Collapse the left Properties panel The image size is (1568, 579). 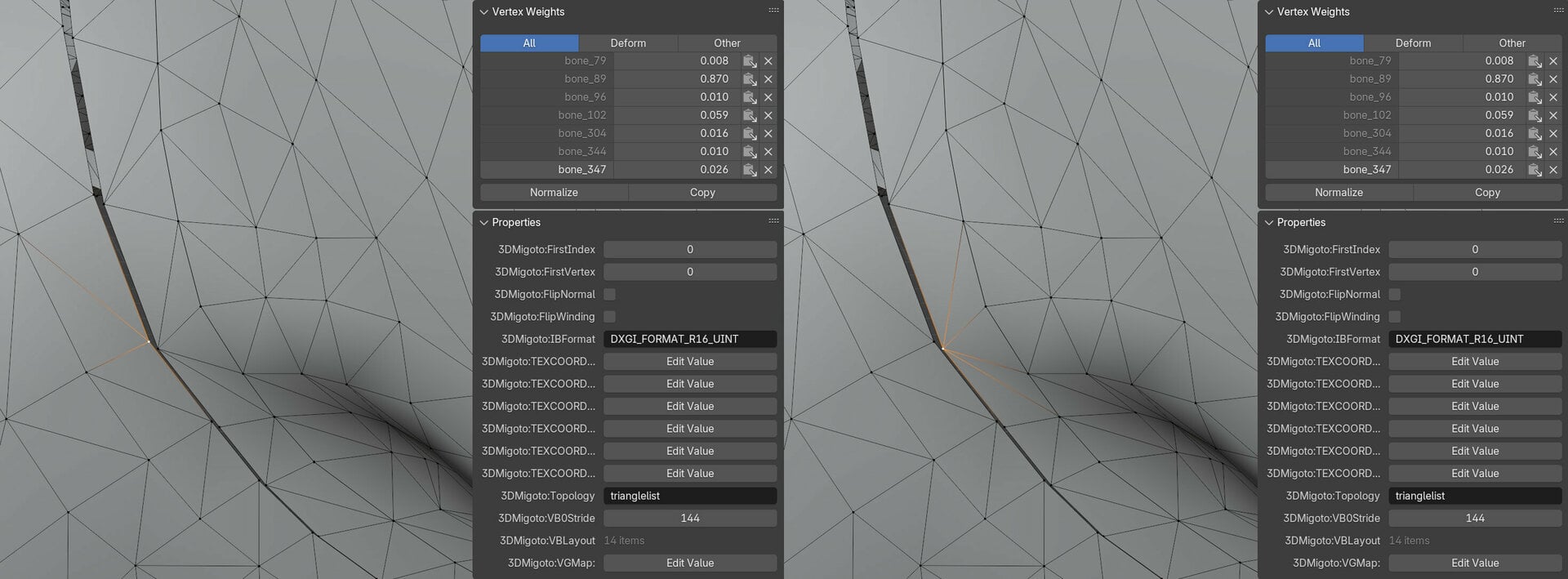click(483, 222)
